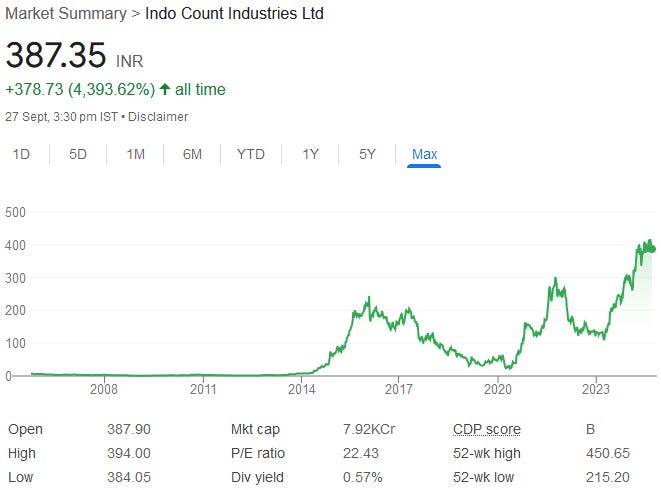
Task: Click the 300 y-axis label
Action: coord(15,278)
